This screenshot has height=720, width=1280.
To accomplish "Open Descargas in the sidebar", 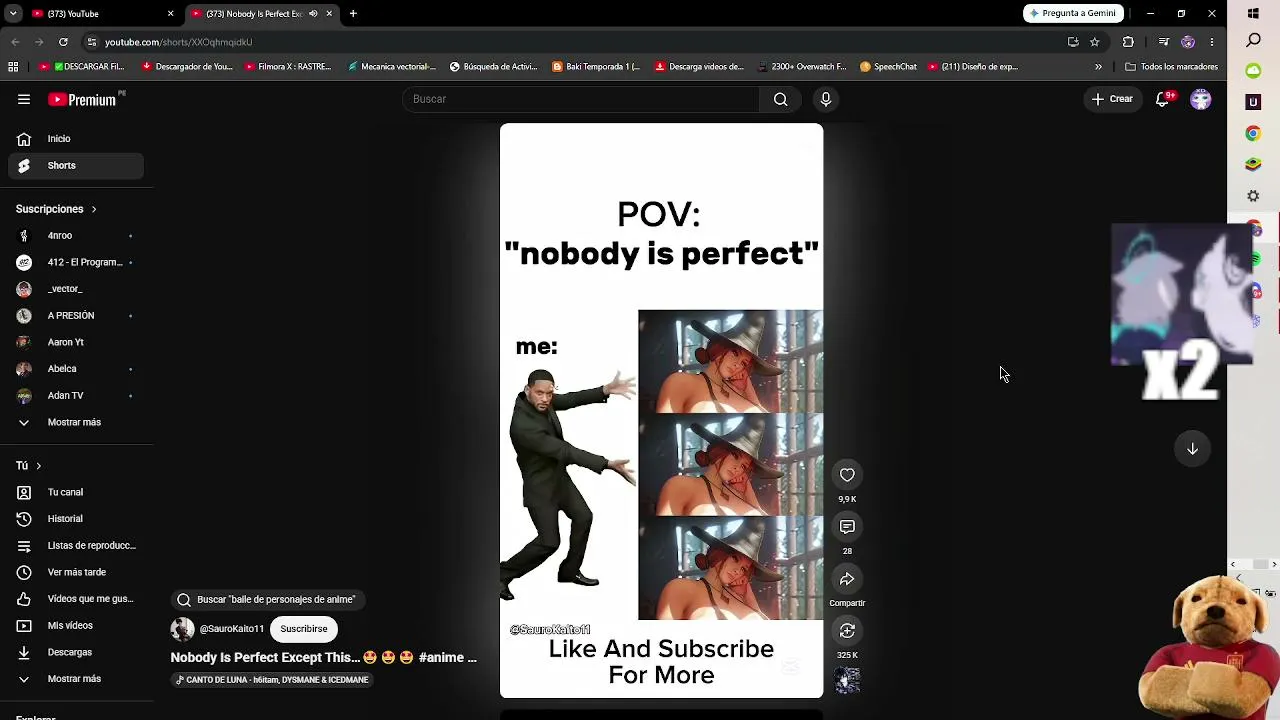I will [x=76, y=652].
